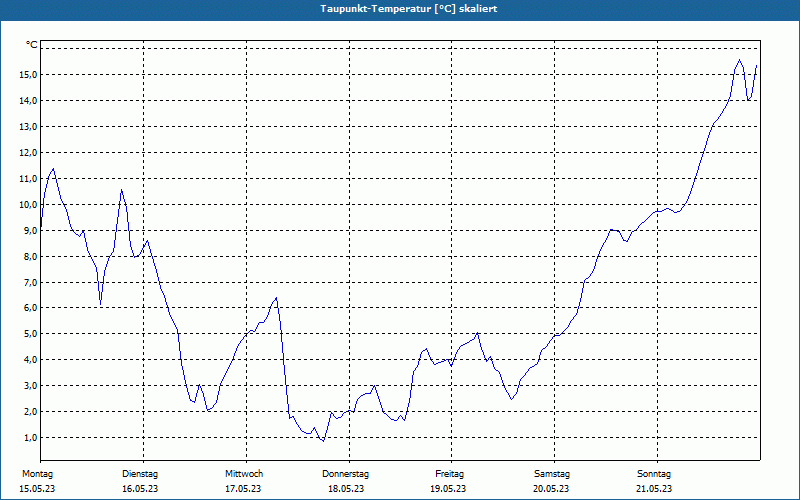
Task: Select the 12,0 y-axis label
Action: tap(28, 153)
